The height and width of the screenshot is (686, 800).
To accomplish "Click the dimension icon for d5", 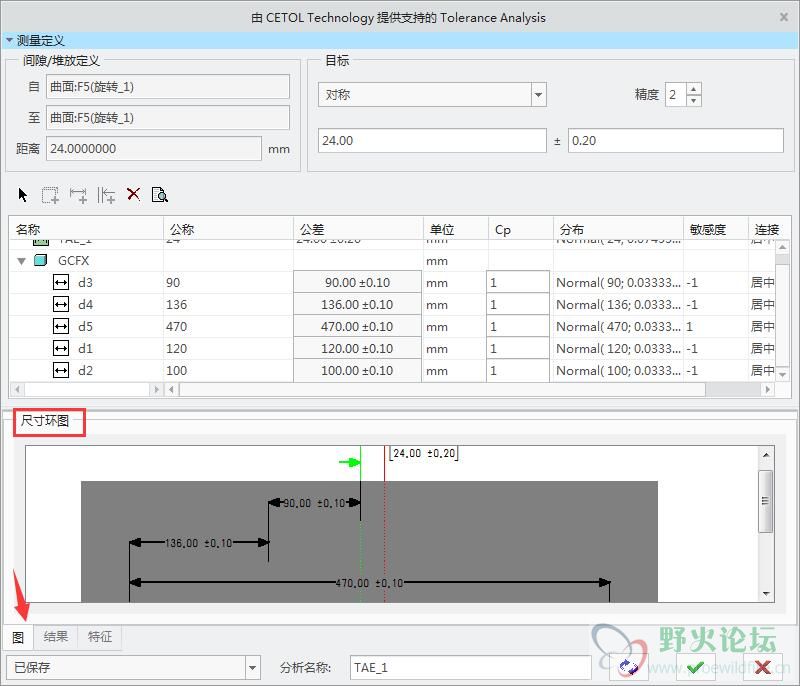I will pyautogui.click(x=61, y=326).
